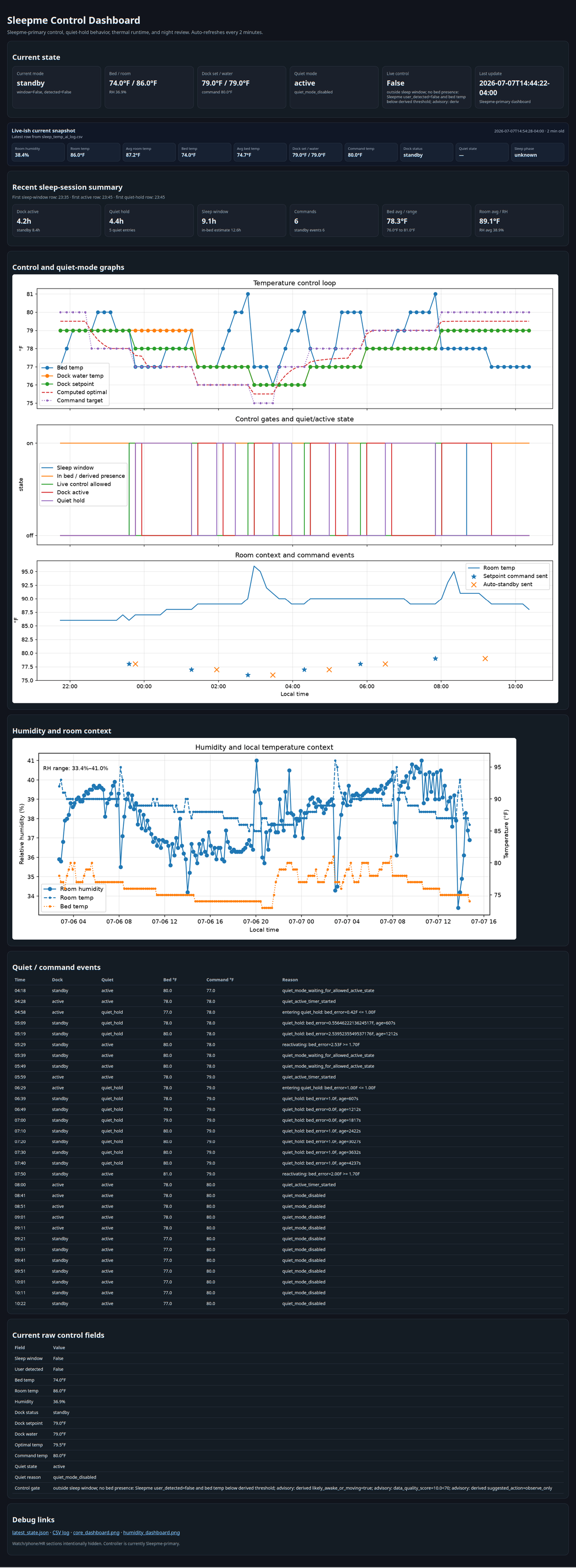The image size is (576, 1568).
Task: Click the Temperature control loop chart
Action: (295, 348)
